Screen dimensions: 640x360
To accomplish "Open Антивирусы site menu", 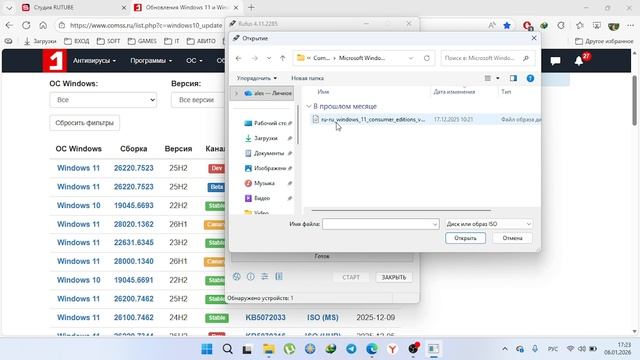I will (x=94, y=60).
